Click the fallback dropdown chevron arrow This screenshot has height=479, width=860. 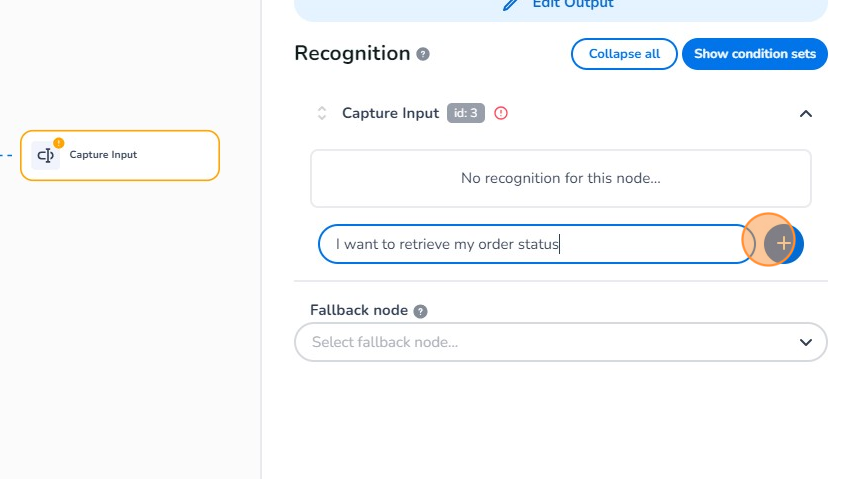pyautogui.click(x=806, y=342)
